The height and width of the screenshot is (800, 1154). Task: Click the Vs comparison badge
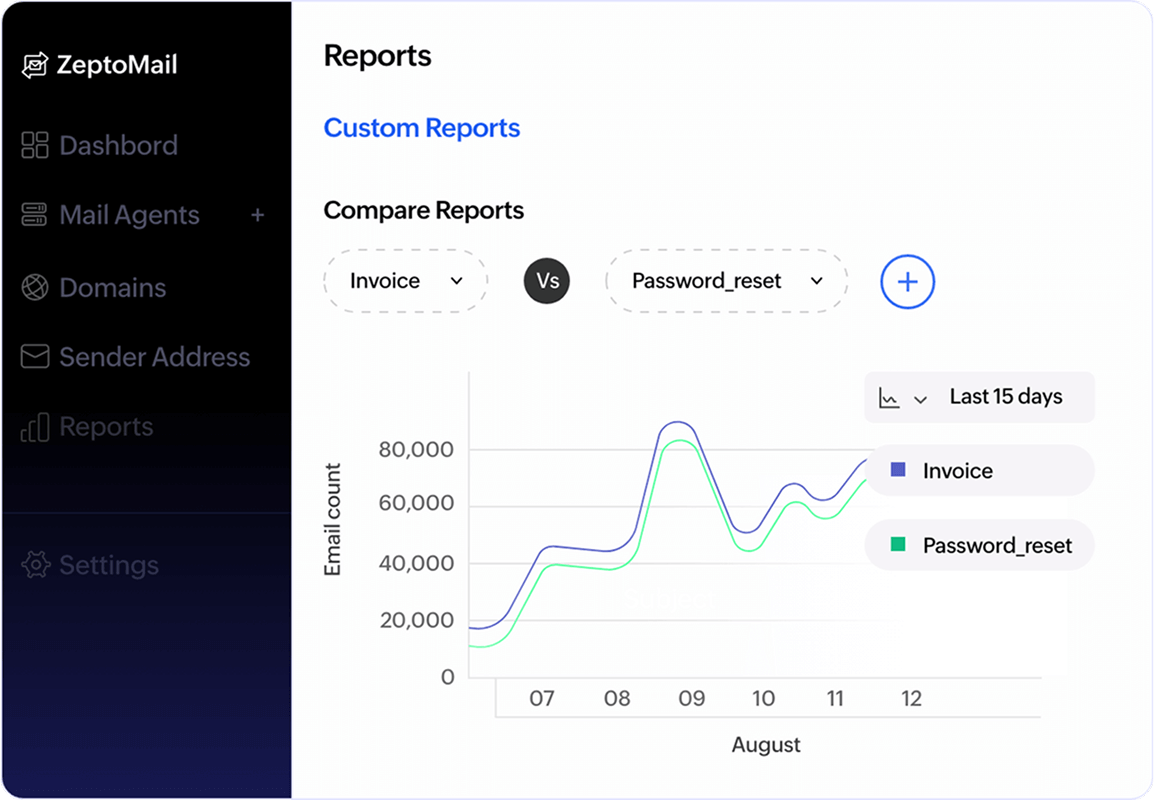547,281
